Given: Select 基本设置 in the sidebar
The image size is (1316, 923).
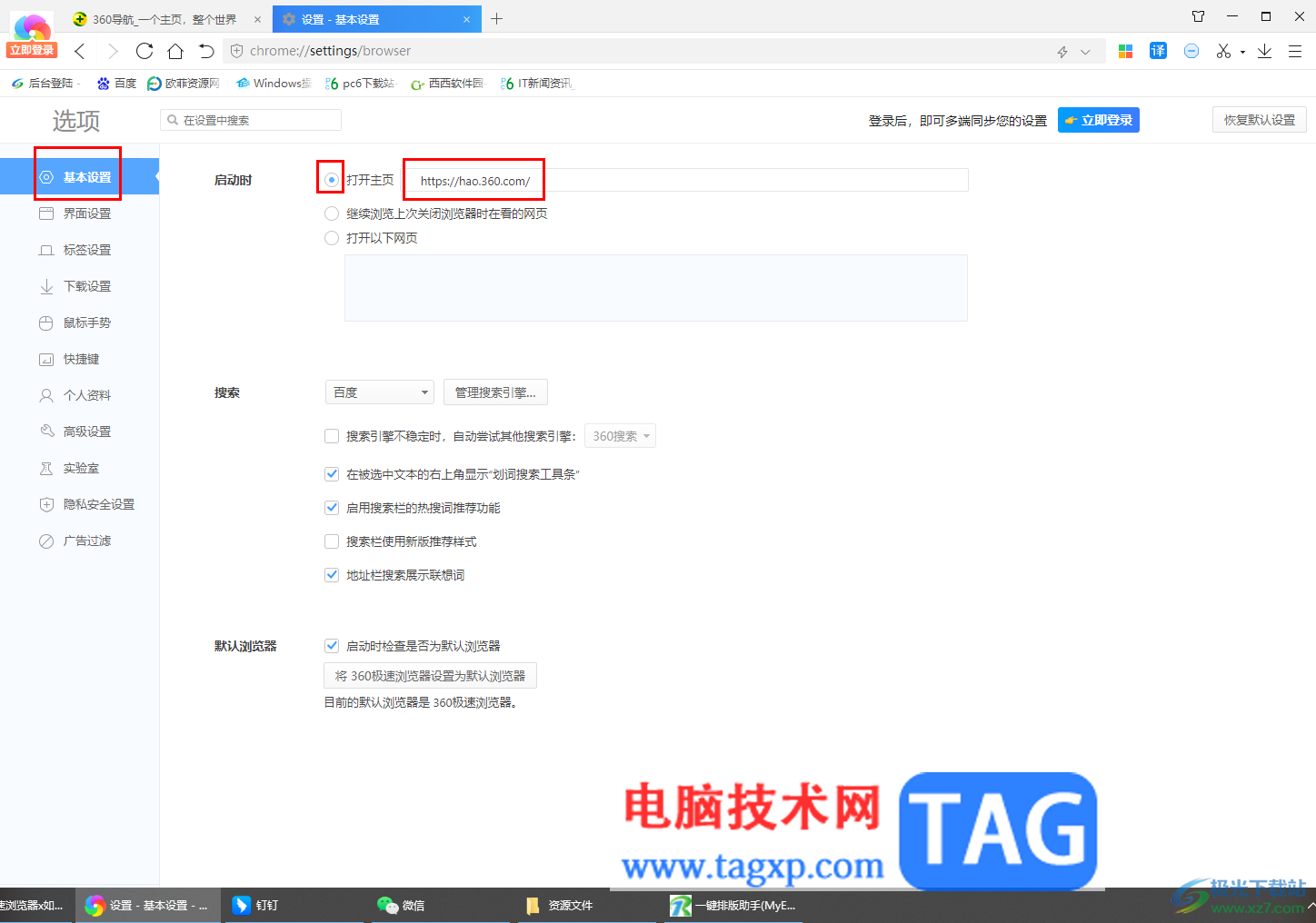Looking at the screenshot, I should (x=79, y=177).
